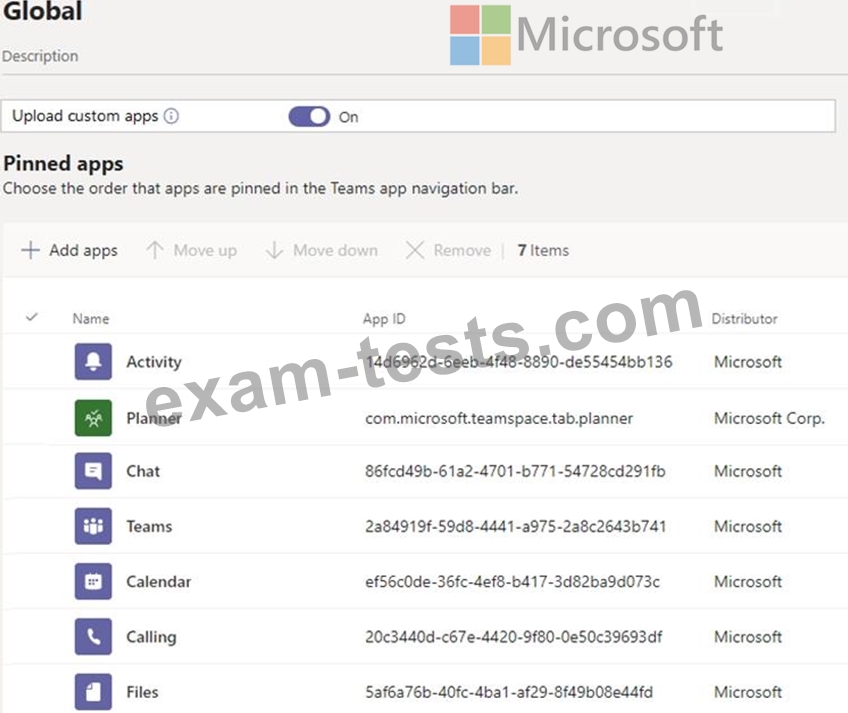848x713 pixels.
Task: Click the Pinned apps heading
Action: (63, 163)
